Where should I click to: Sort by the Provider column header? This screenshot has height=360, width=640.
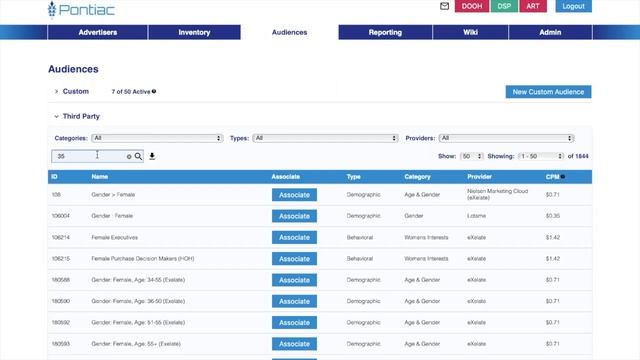(x=480, y=177)
